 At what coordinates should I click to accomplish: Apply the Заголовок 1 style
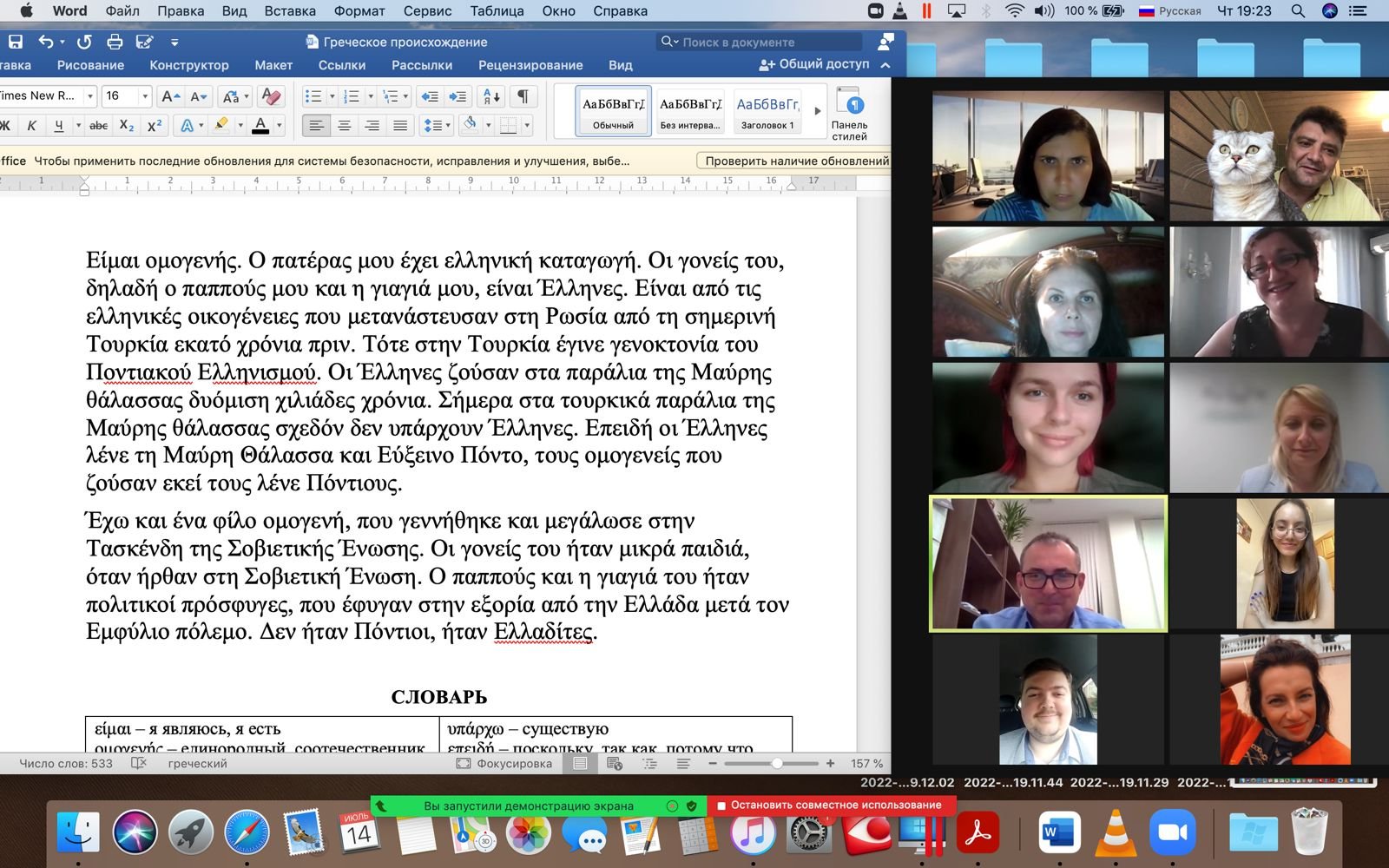[x=767, y=111]
